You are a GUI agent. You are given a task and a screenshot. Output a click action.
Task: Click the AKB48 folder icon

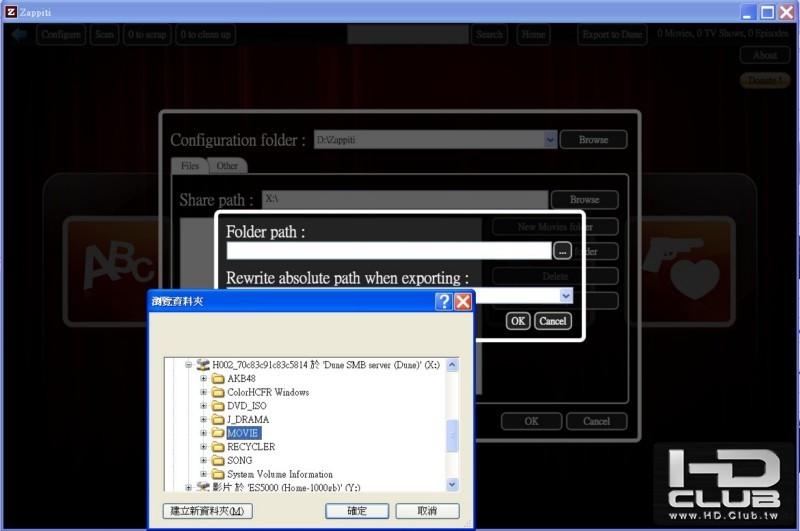[218, 378]
